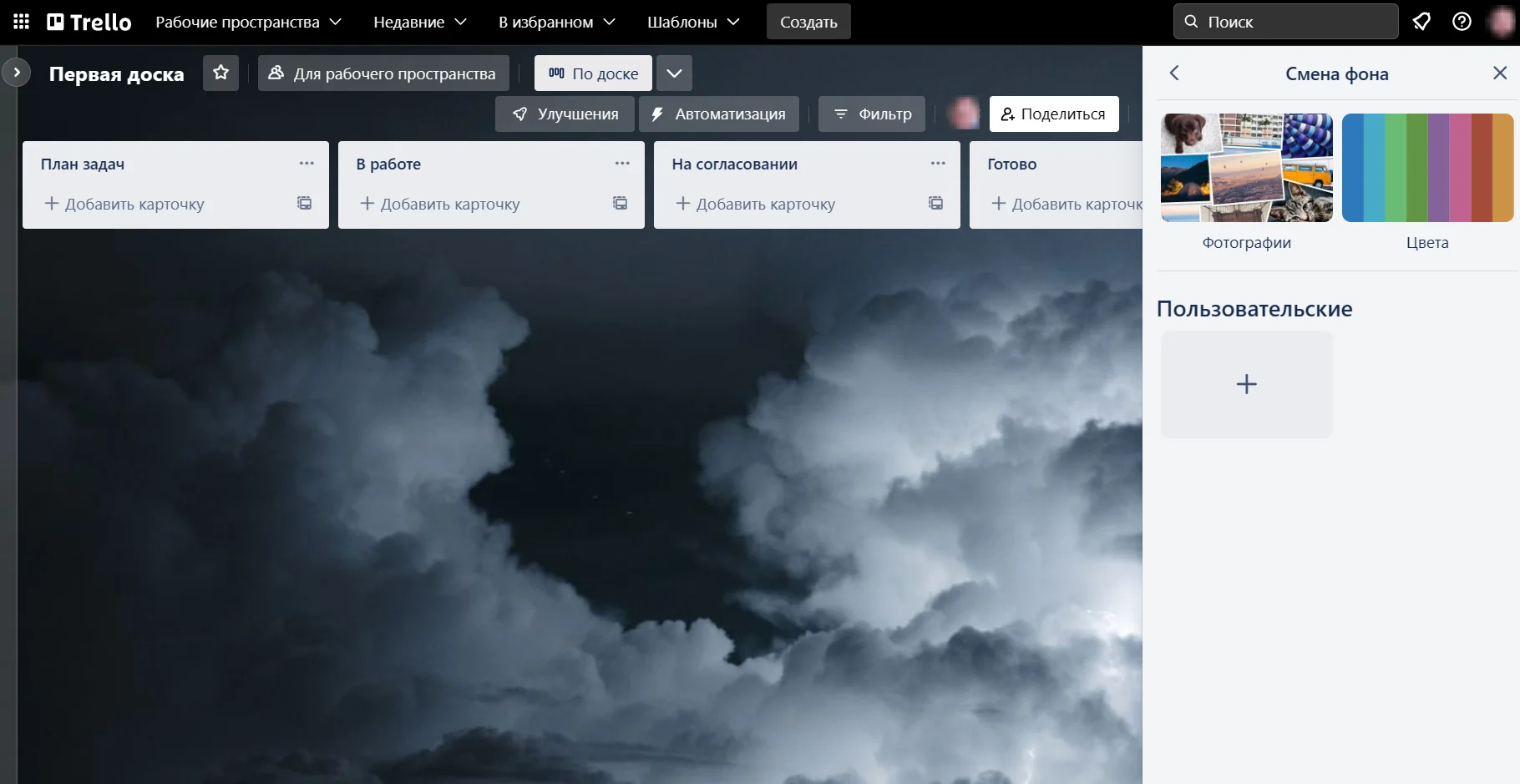Open notifications icon in top bar

click(1421, 22)
